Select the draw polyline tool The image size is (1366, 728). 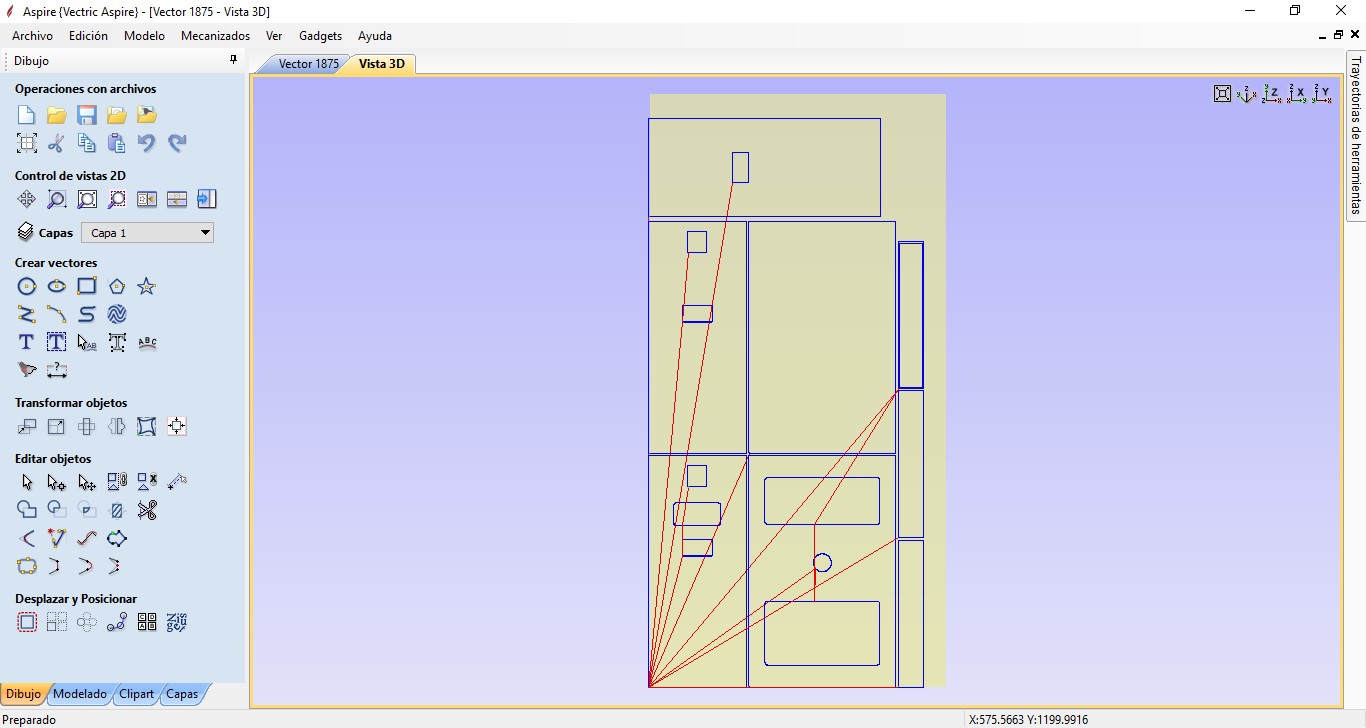coord(27,315)
